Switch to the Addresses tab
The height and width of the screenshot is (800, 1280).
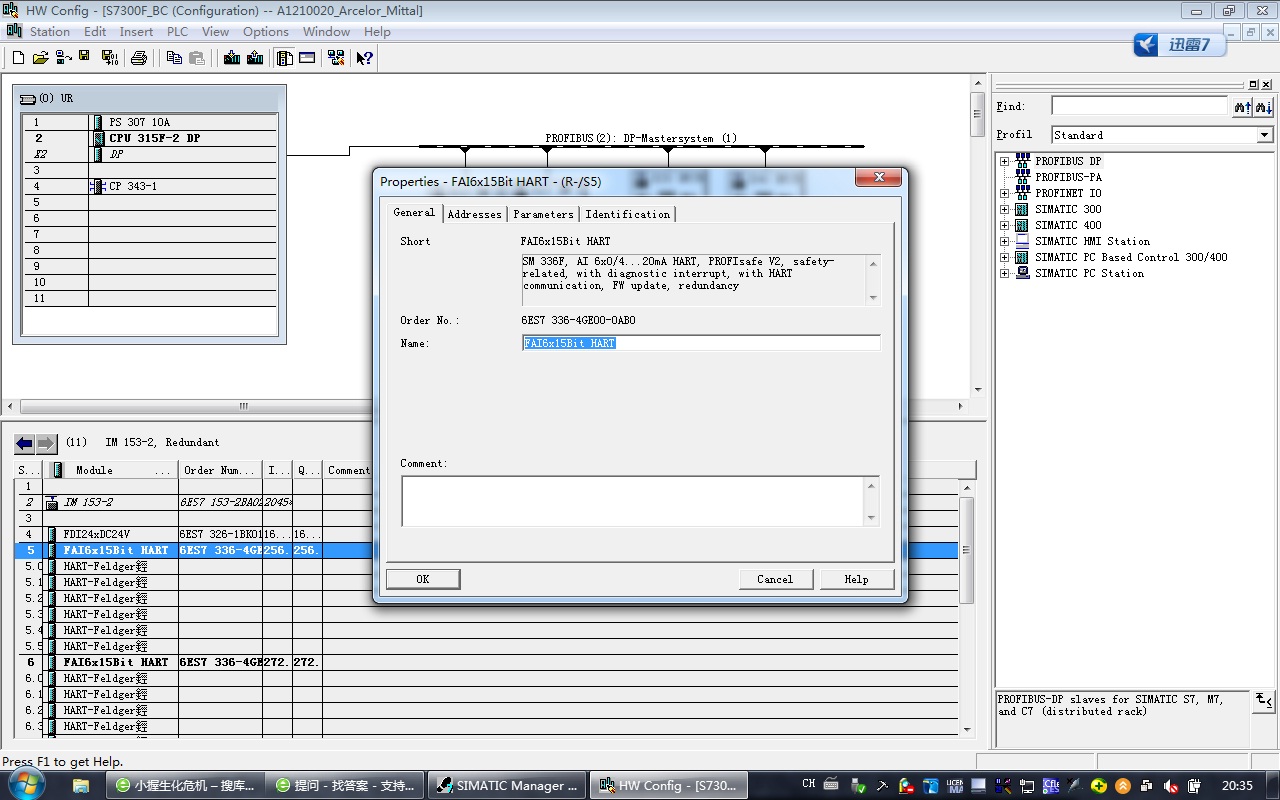(474, 214)
